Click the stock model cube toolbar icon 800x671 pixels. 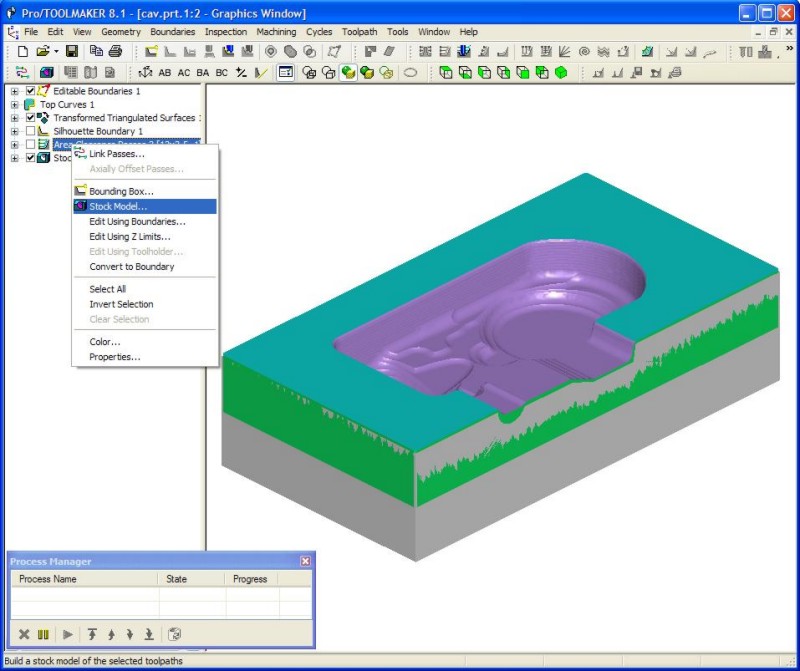[46, 72]
